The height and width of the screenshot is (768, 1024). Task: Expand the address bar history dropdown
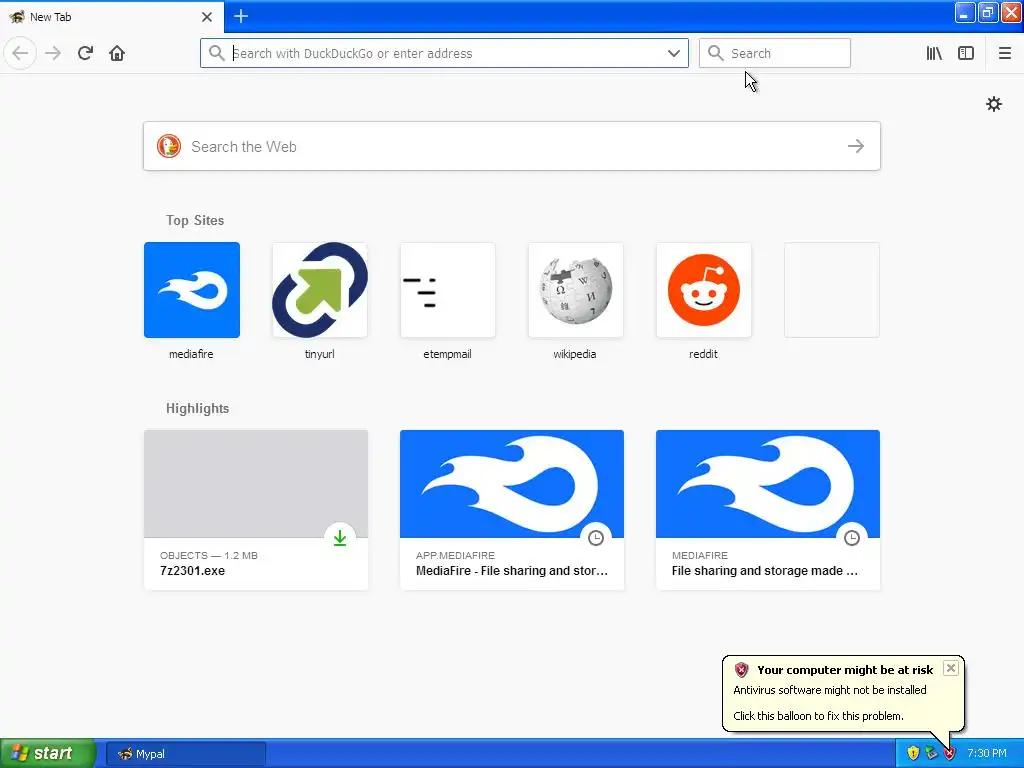(674, 53)
